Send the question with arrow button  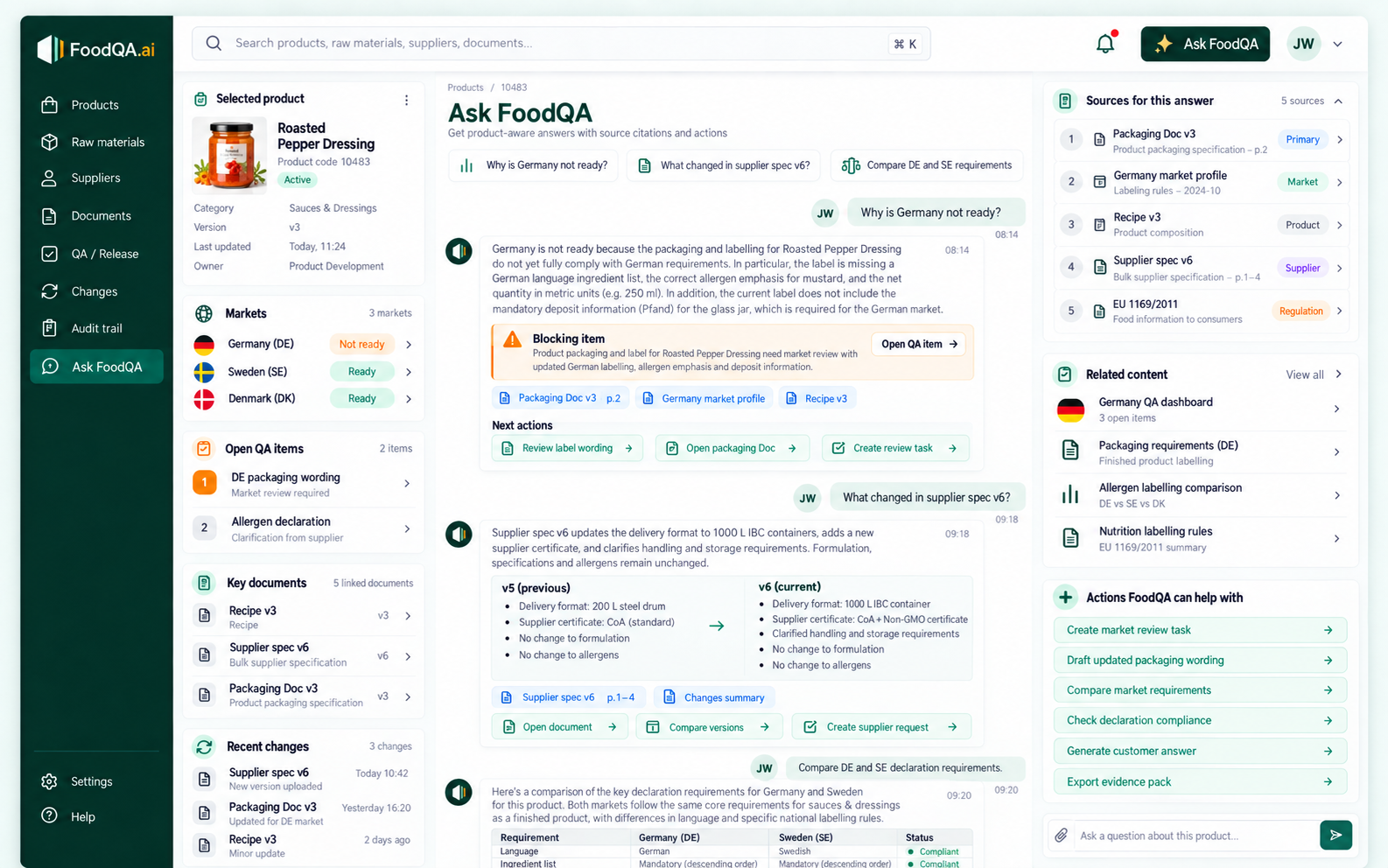[1335, 836]
